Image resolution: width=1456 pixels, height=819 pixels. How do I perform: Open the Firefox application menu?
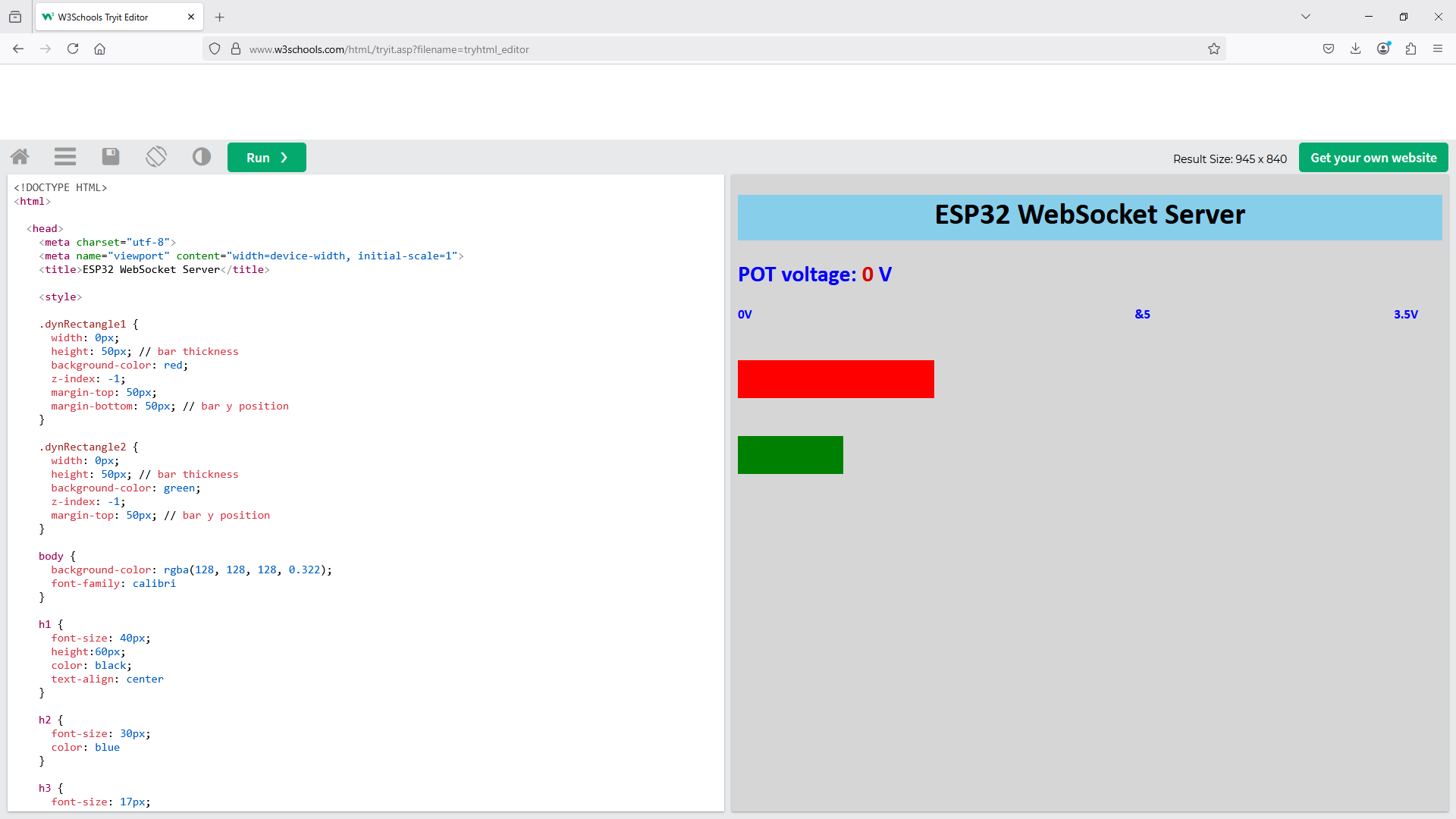pyautogui.click(x=1438, y=49)
